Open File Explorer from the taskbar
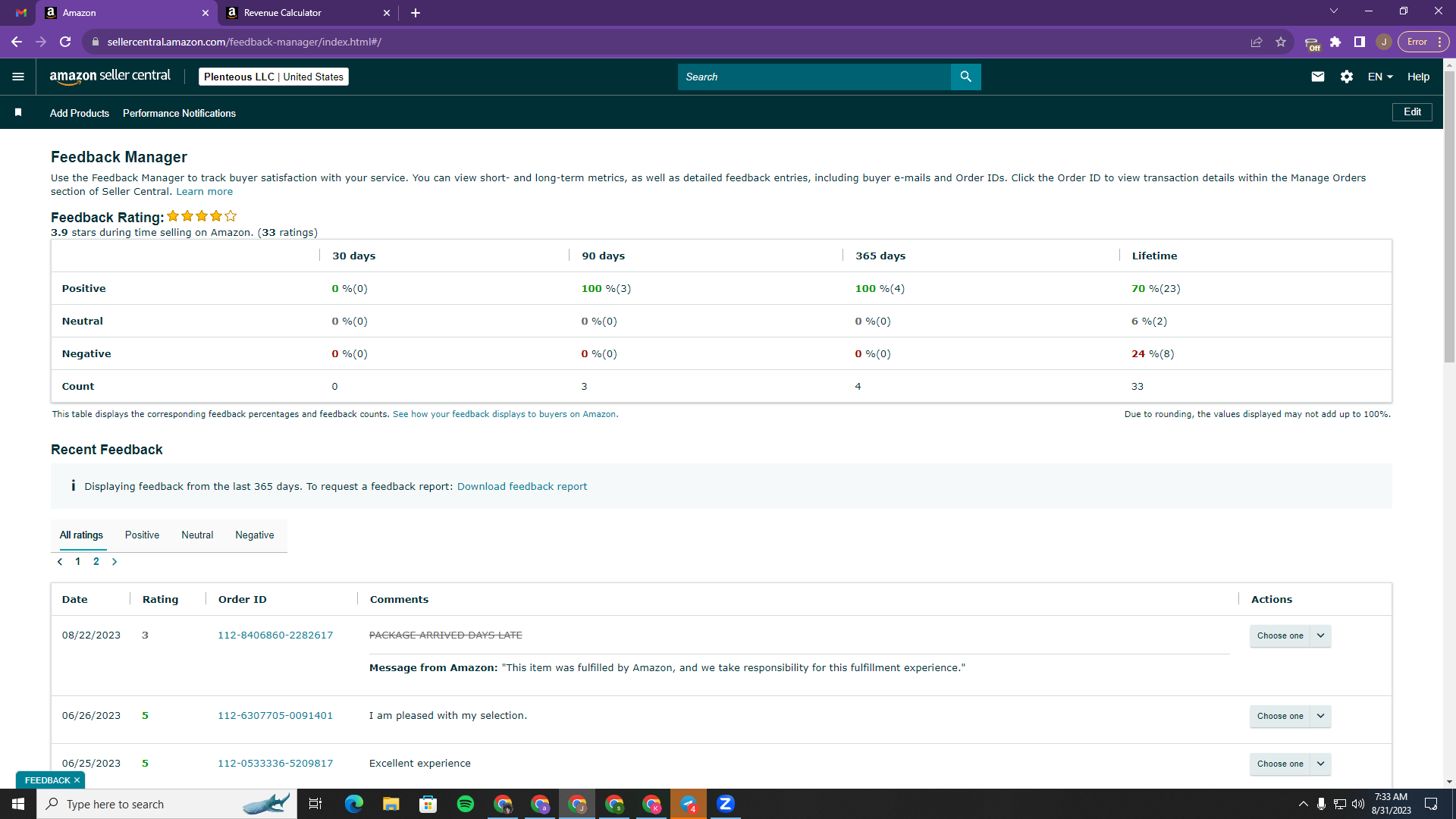The image size is (1456, 819). coord(391,804)
